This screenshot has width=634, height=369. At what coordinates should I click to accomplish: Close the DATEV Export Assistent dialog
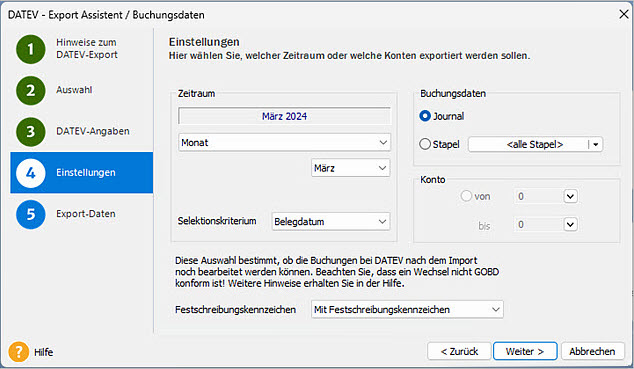(x=623, y=15)
